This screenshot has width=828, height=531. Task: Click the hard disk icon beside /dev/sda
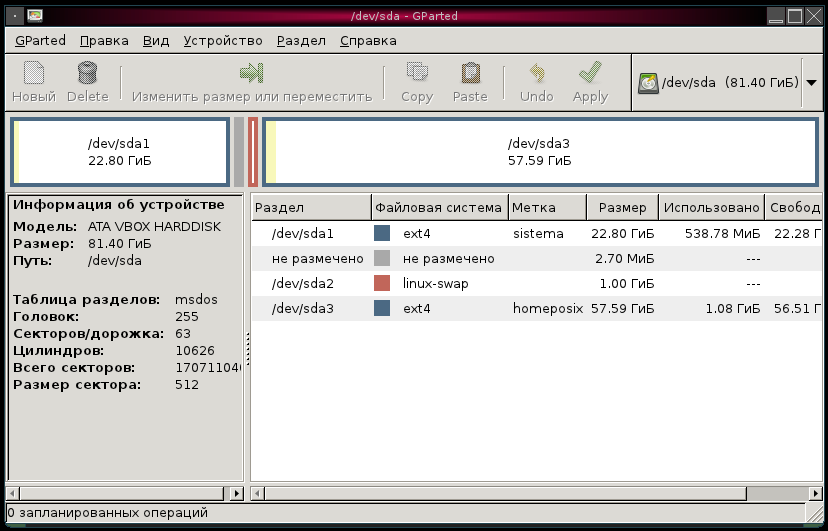pyautogui.click(x=648, y=83)
